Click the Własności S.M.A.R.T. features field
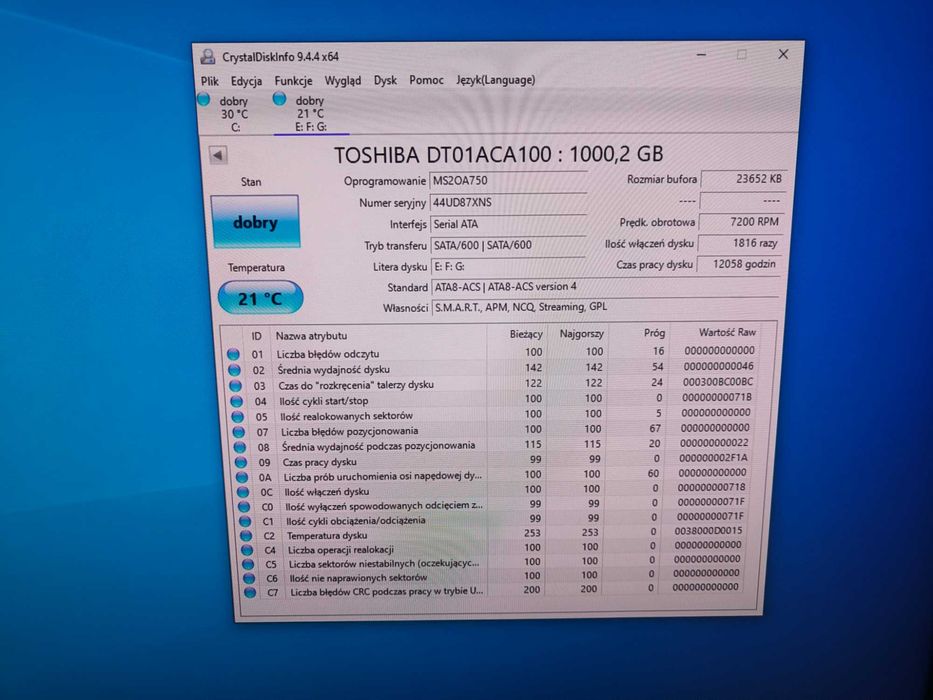 (x=605, y=307)
